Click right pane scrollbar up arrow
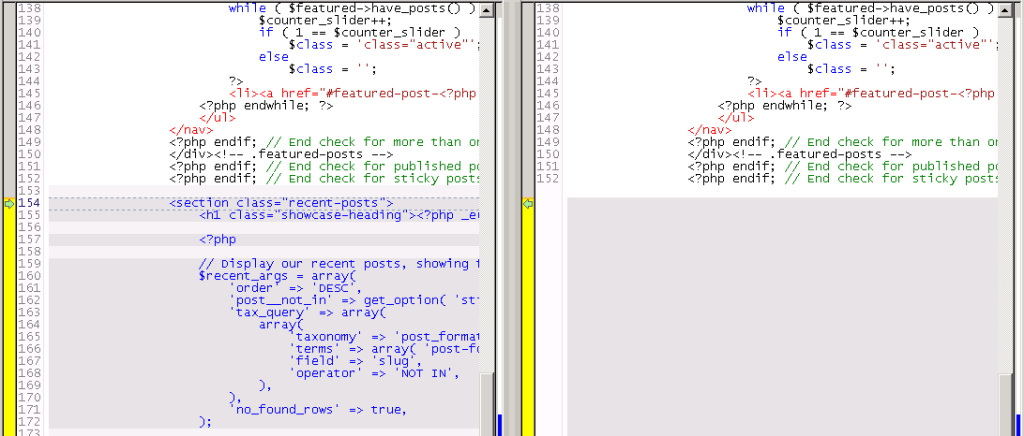1024x436 pixels. point(1004,10)
